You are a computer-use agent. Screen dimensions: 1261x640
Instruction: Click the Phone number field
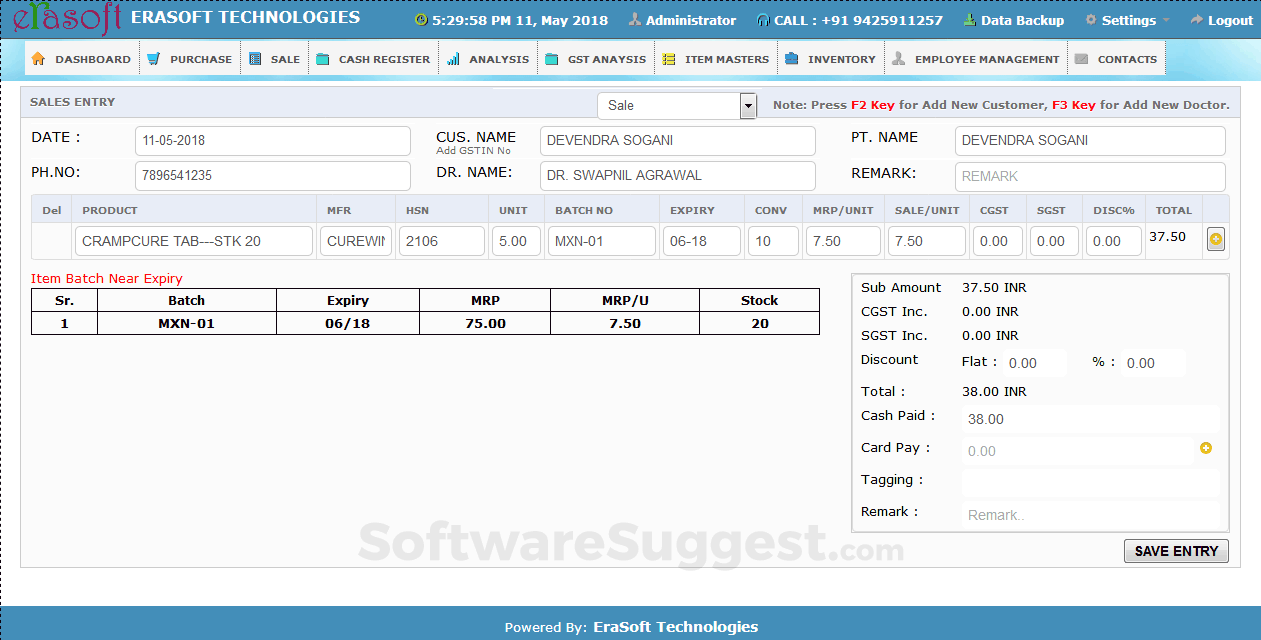point(273,176)
